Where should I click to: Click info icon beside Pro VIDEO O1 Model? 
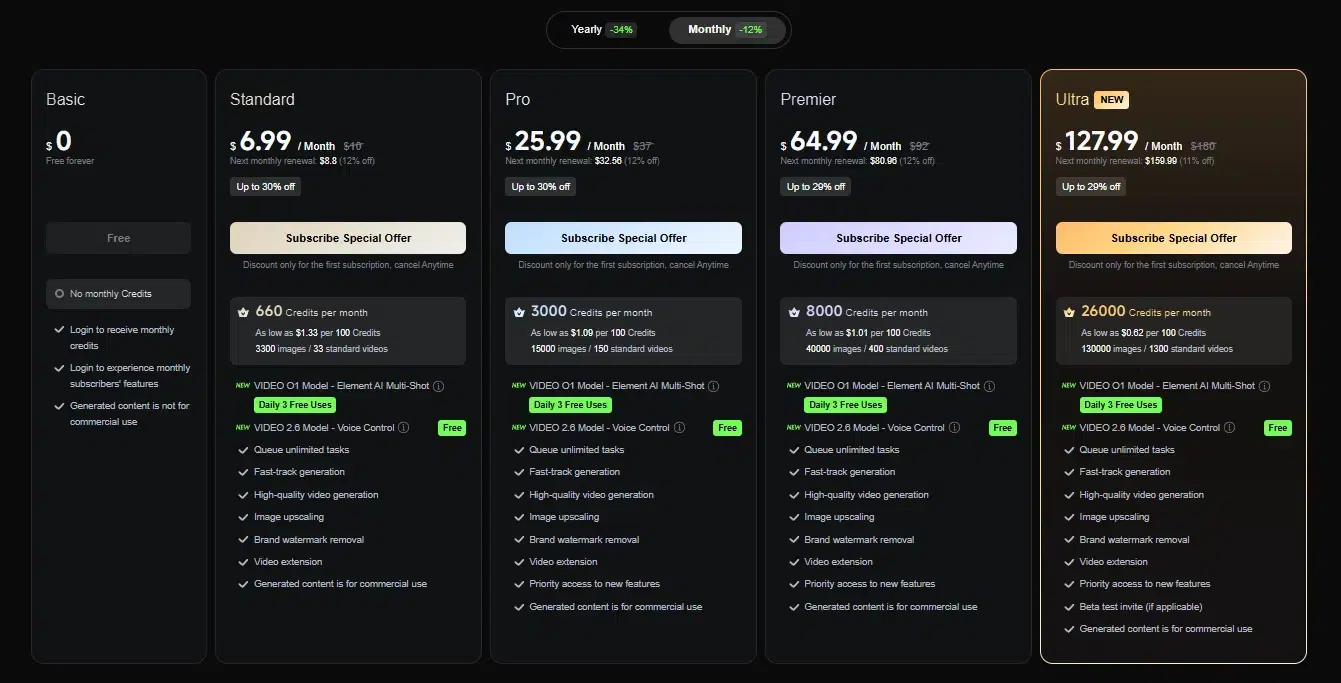click(x=713, y=386)
